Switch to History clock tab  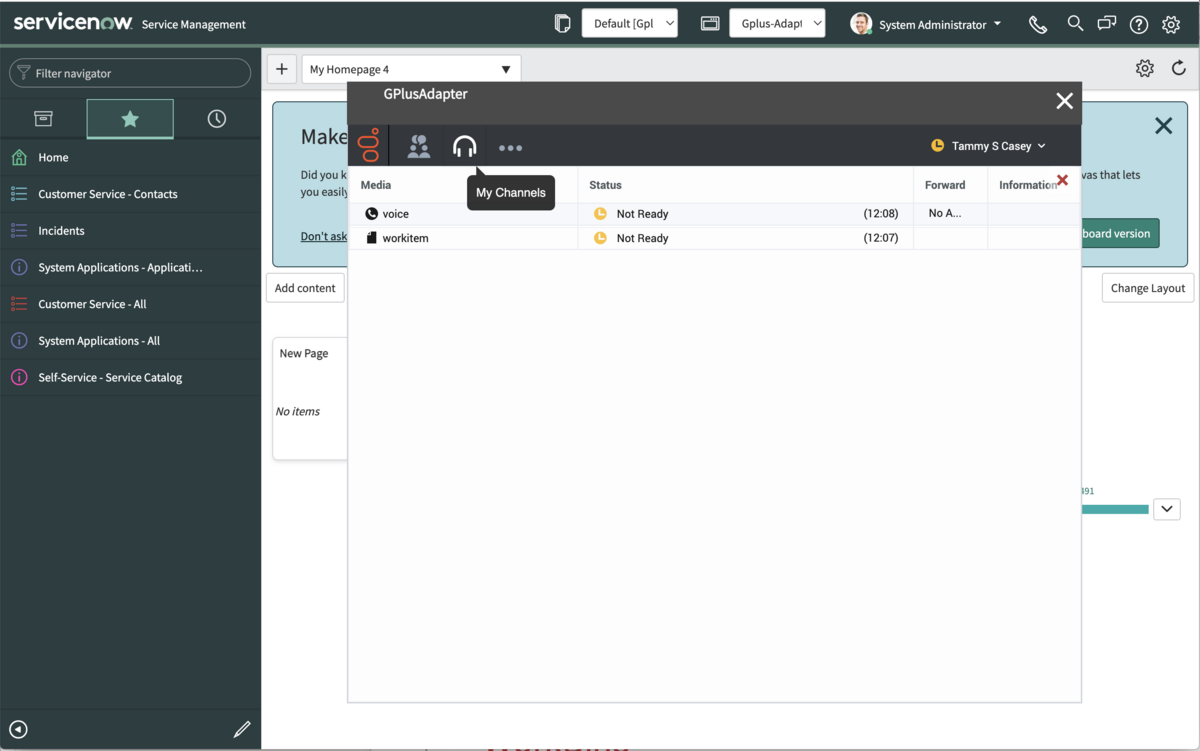[216, 118]
